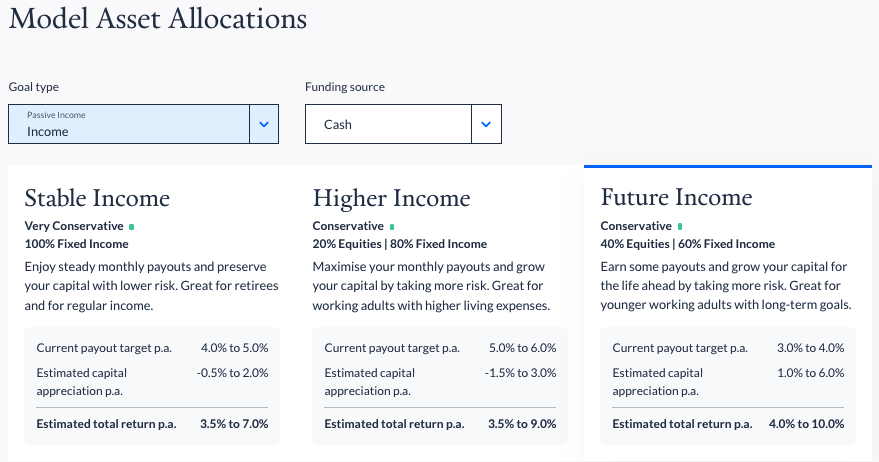This screenshot has width=879, height=462.
Task: Click the Model Asset Allocations title
Action: 158,19
